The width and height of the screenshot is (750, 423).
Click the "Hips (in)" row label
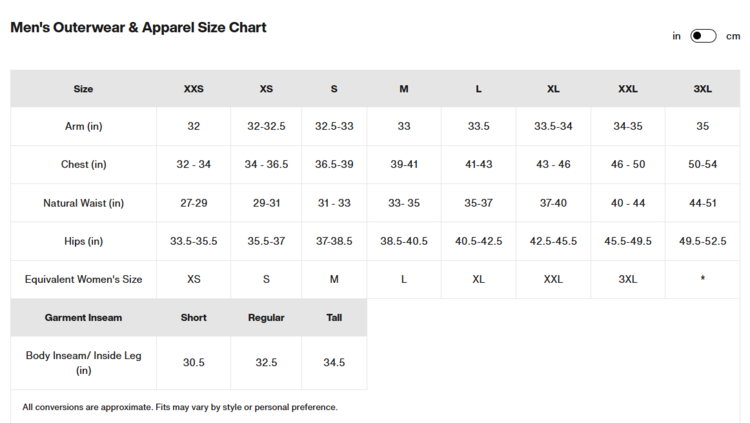(x=83, y=241)
